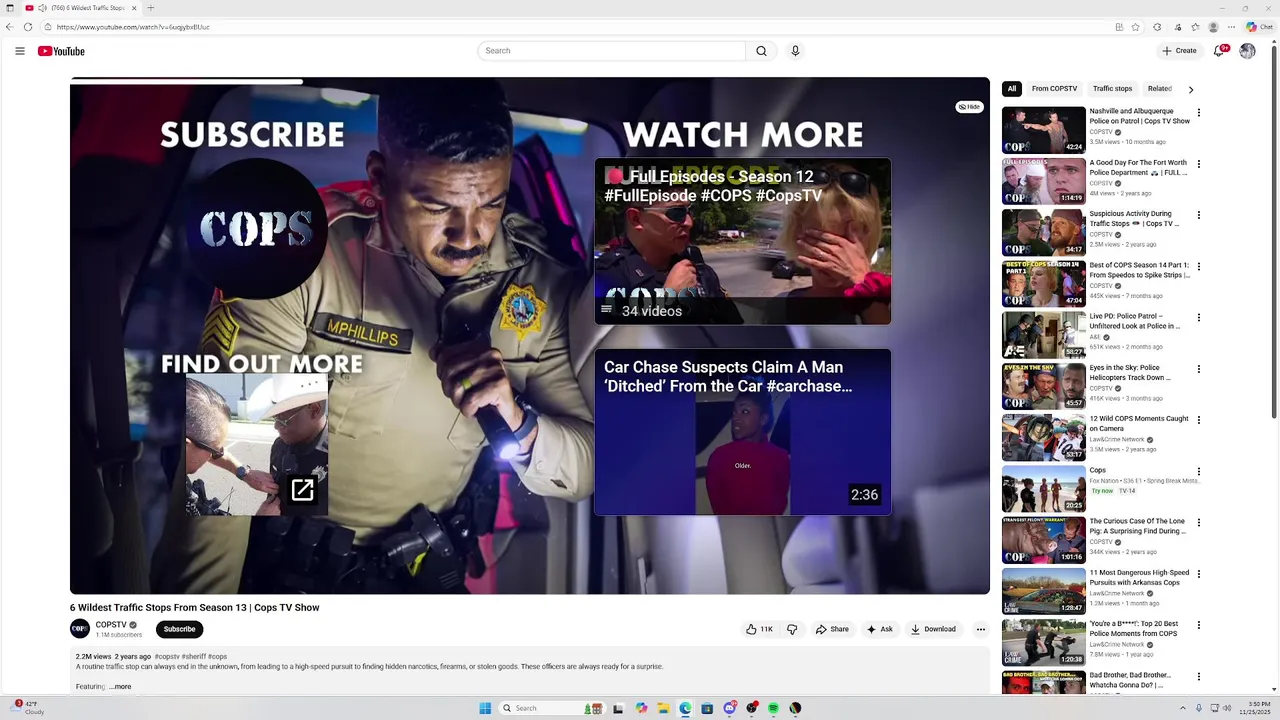Select the Related chip
1280x720 pixels.
coord(1160,89)
